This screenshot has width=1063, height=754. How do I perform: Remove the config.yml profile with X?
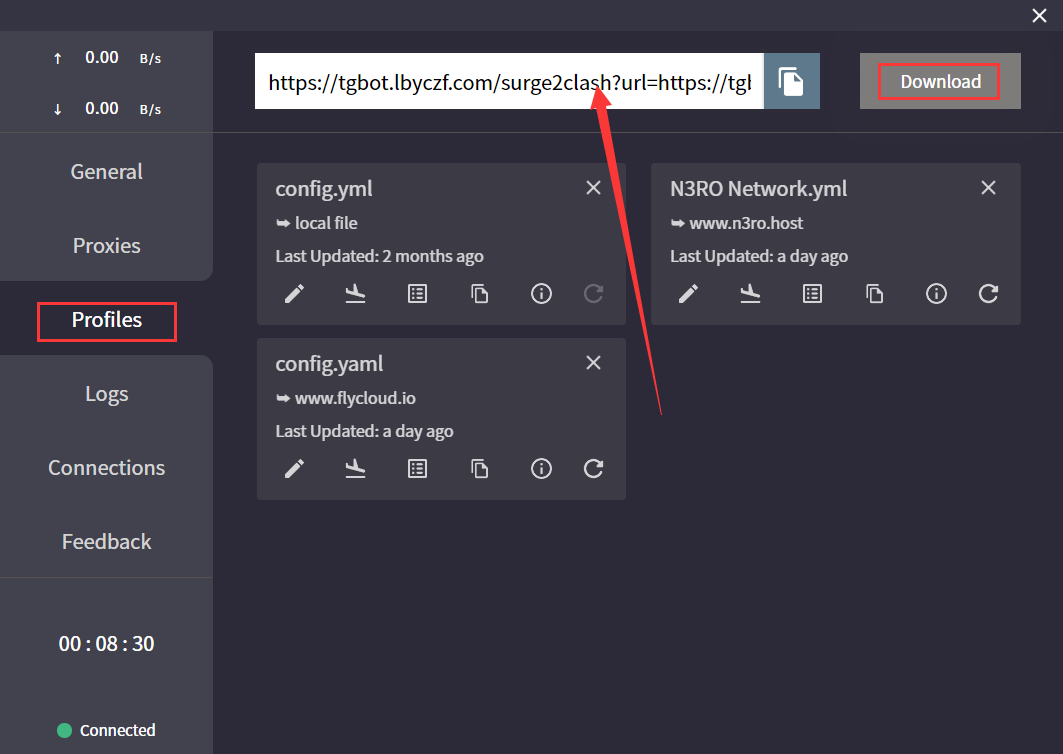[x=593, y=188]
